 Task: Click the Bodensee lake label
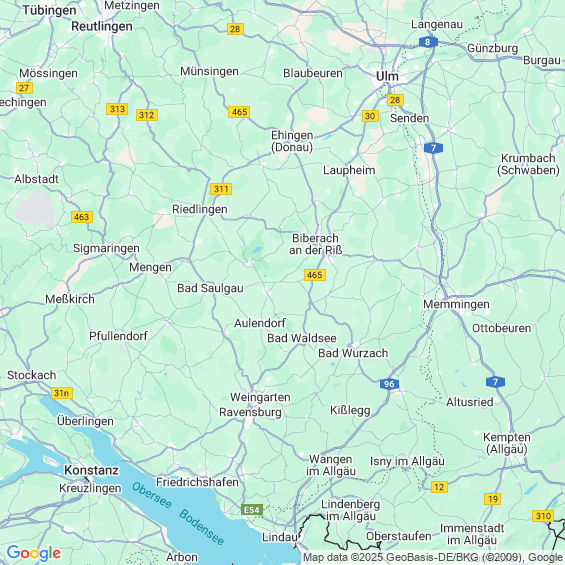(x=202, y=527)
